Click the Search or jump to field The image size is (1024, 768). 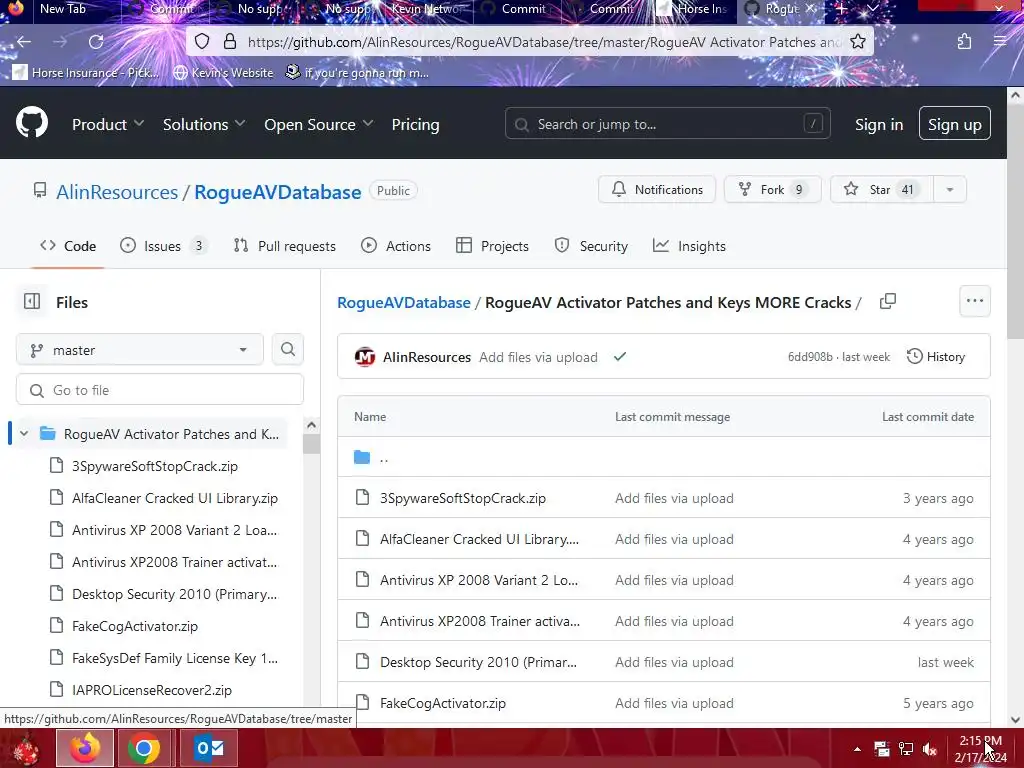pyautogui.click(x=667, y=123)
